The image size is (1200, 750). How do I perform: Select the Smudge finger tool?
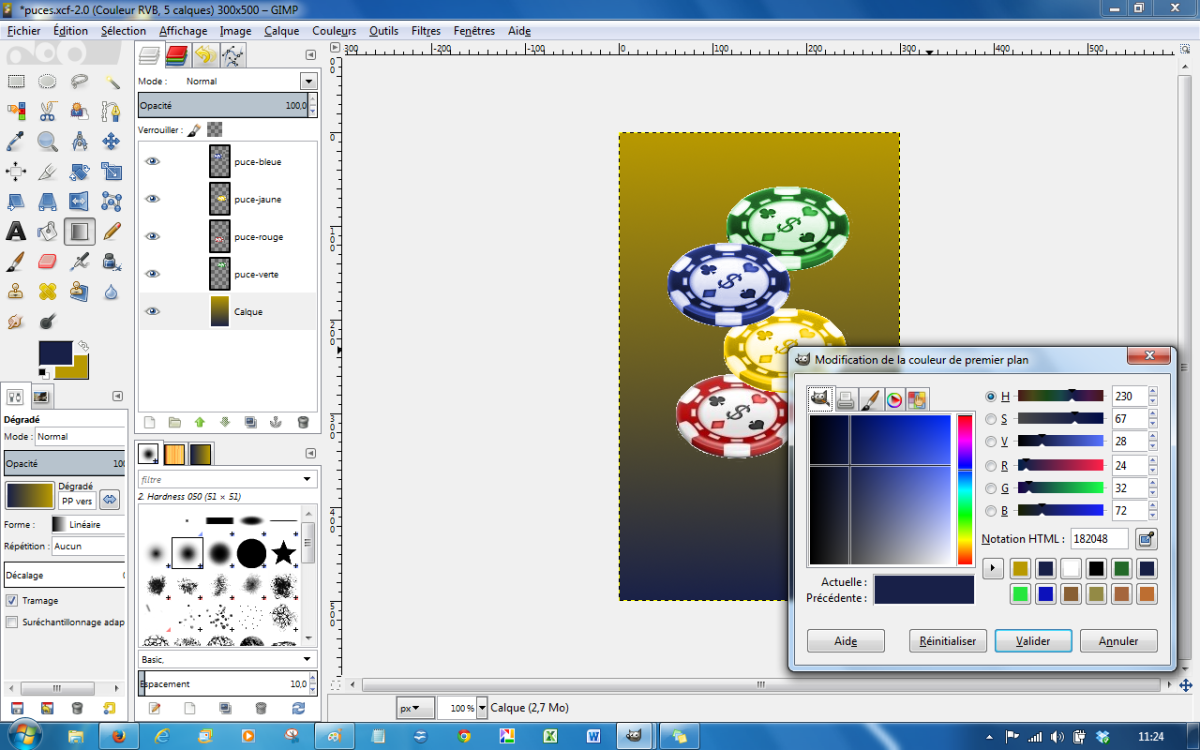click(x=16, y=322)
